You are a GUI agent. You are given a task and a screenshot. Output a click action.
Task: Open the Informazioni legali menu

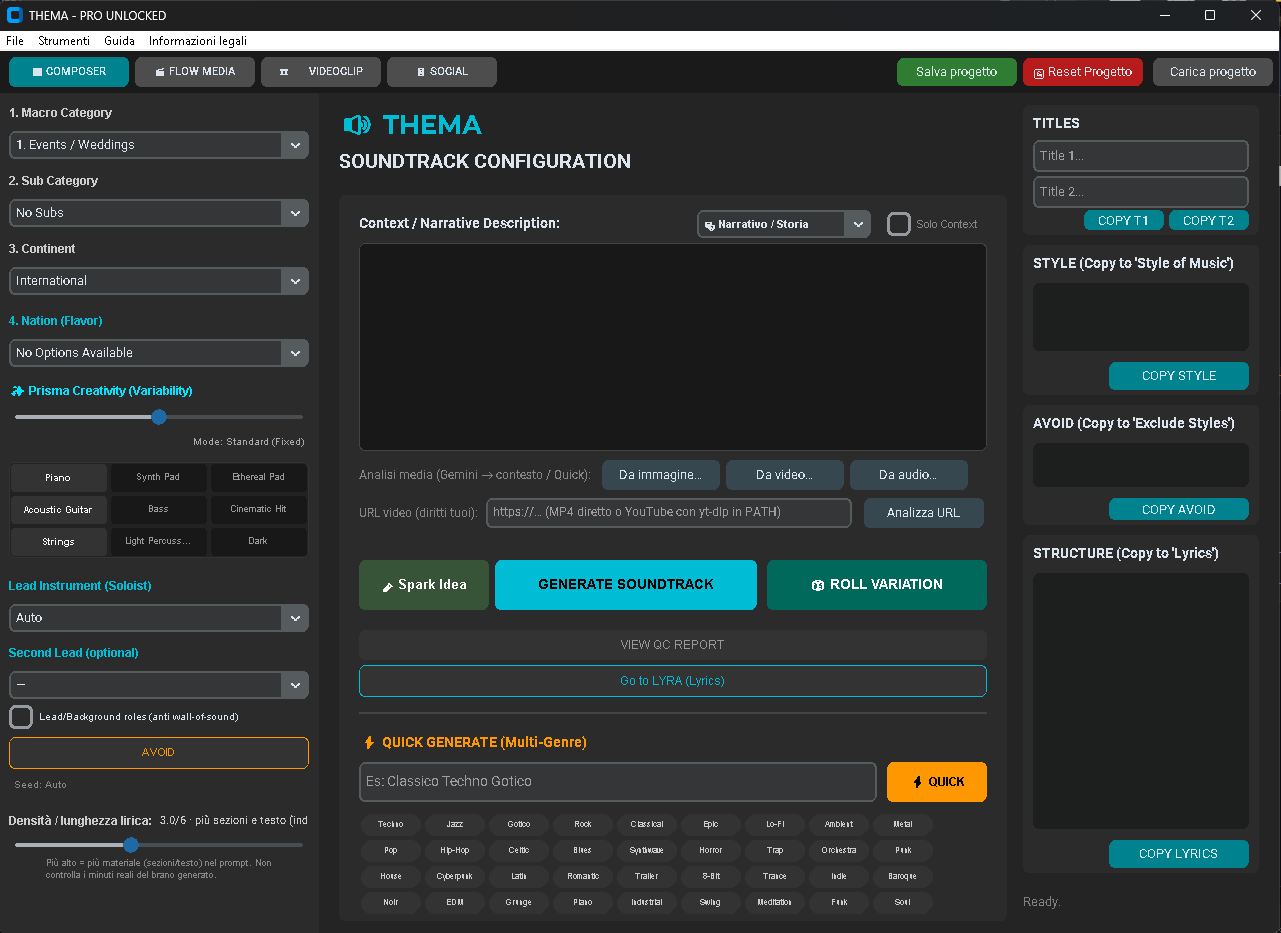click(198, 41)
